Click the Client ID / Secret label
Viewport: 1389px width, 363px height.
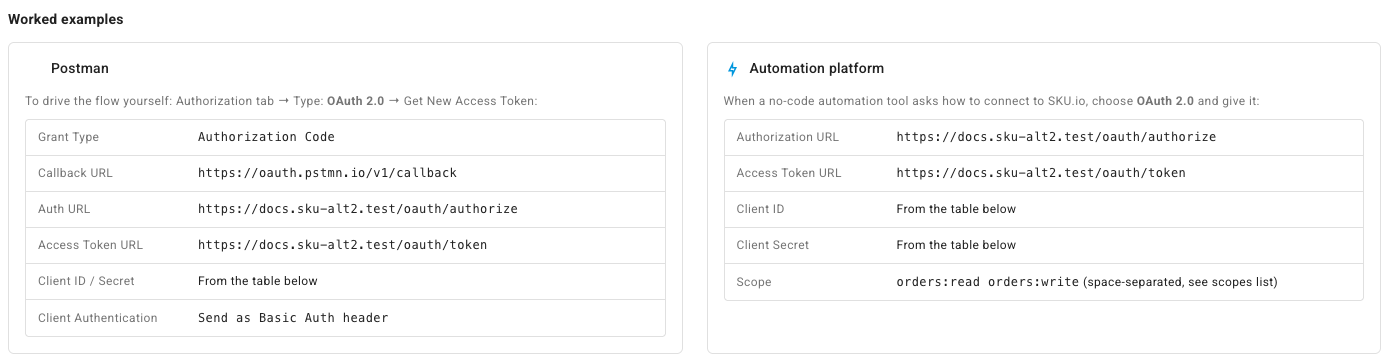(x=85, y=281)
